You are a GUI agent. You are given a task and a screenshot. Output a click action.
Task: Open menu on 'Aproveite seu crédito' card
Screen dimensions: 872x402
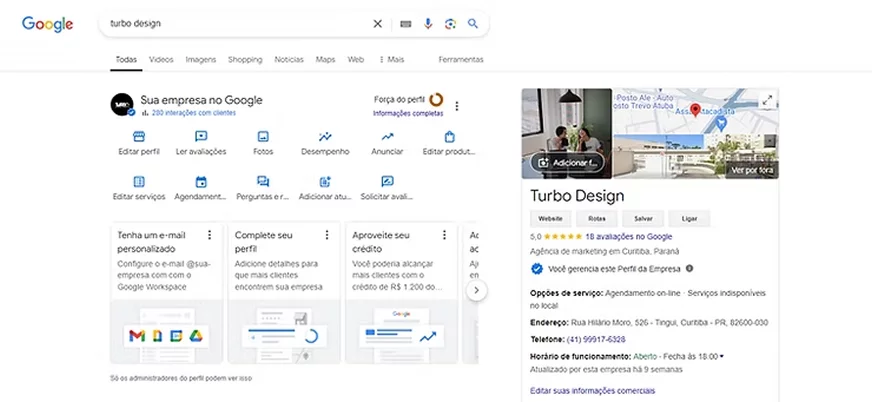click(444, 235)
